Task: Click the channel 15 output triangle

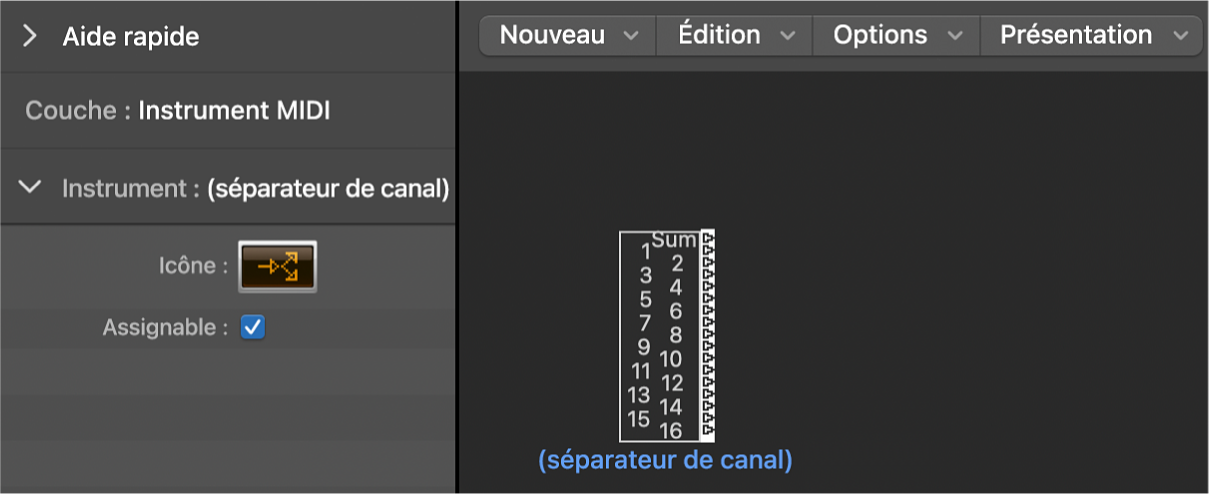Action: (x=709, y=419)
